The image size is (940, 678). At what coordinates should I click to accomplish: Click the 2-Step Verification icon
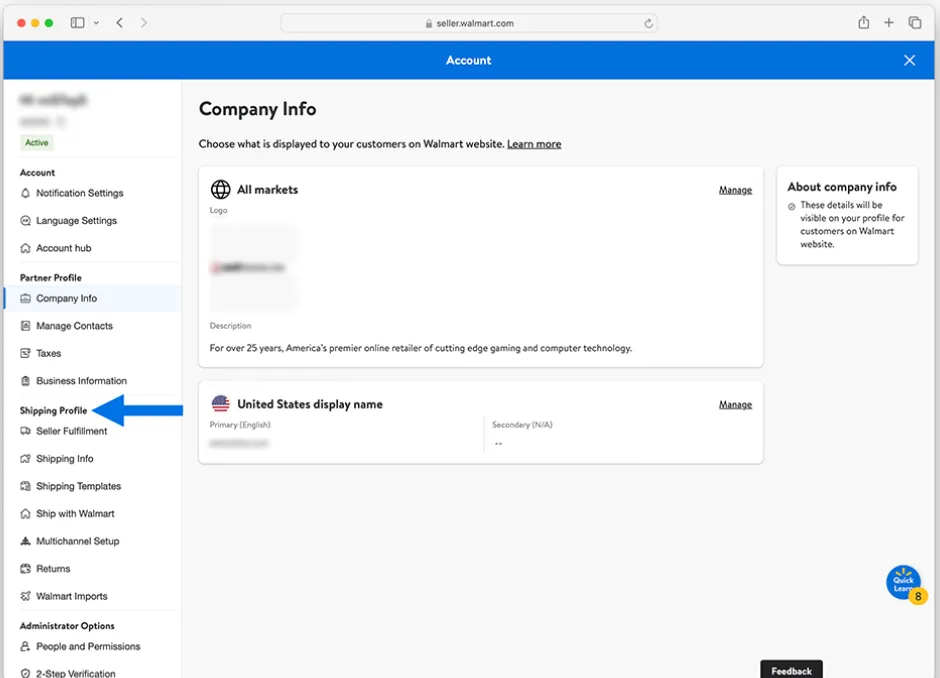(25, 674)
